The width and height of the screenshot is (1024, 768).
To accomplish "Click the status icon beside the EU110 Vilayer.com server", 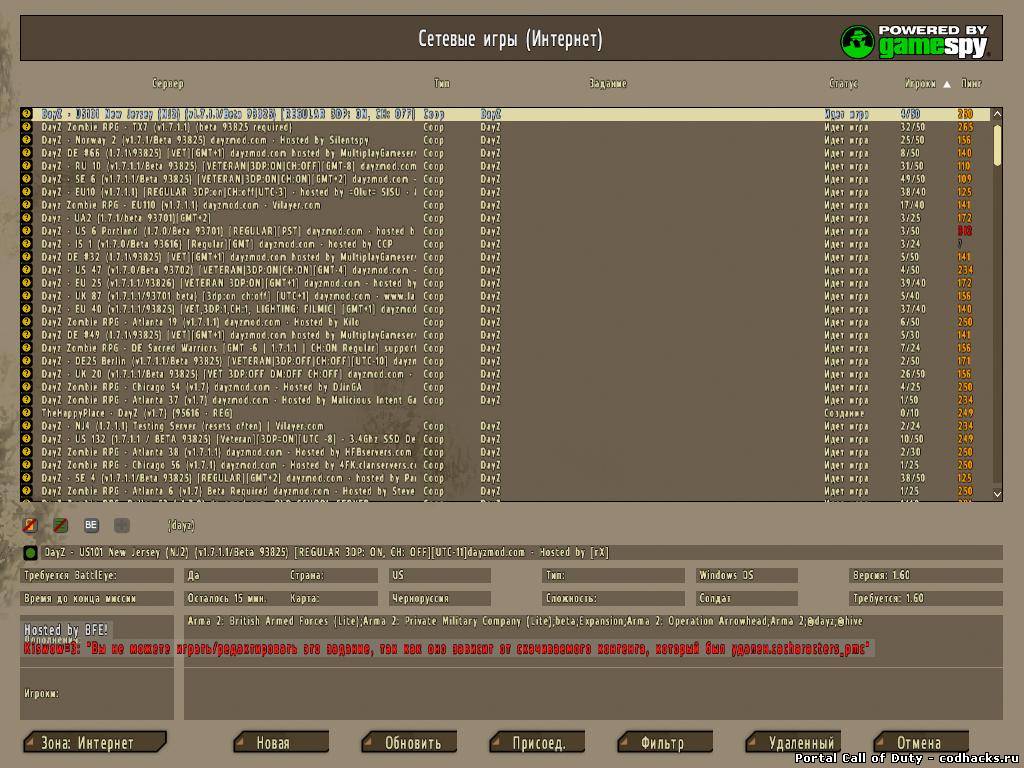I will click(26, 205).
